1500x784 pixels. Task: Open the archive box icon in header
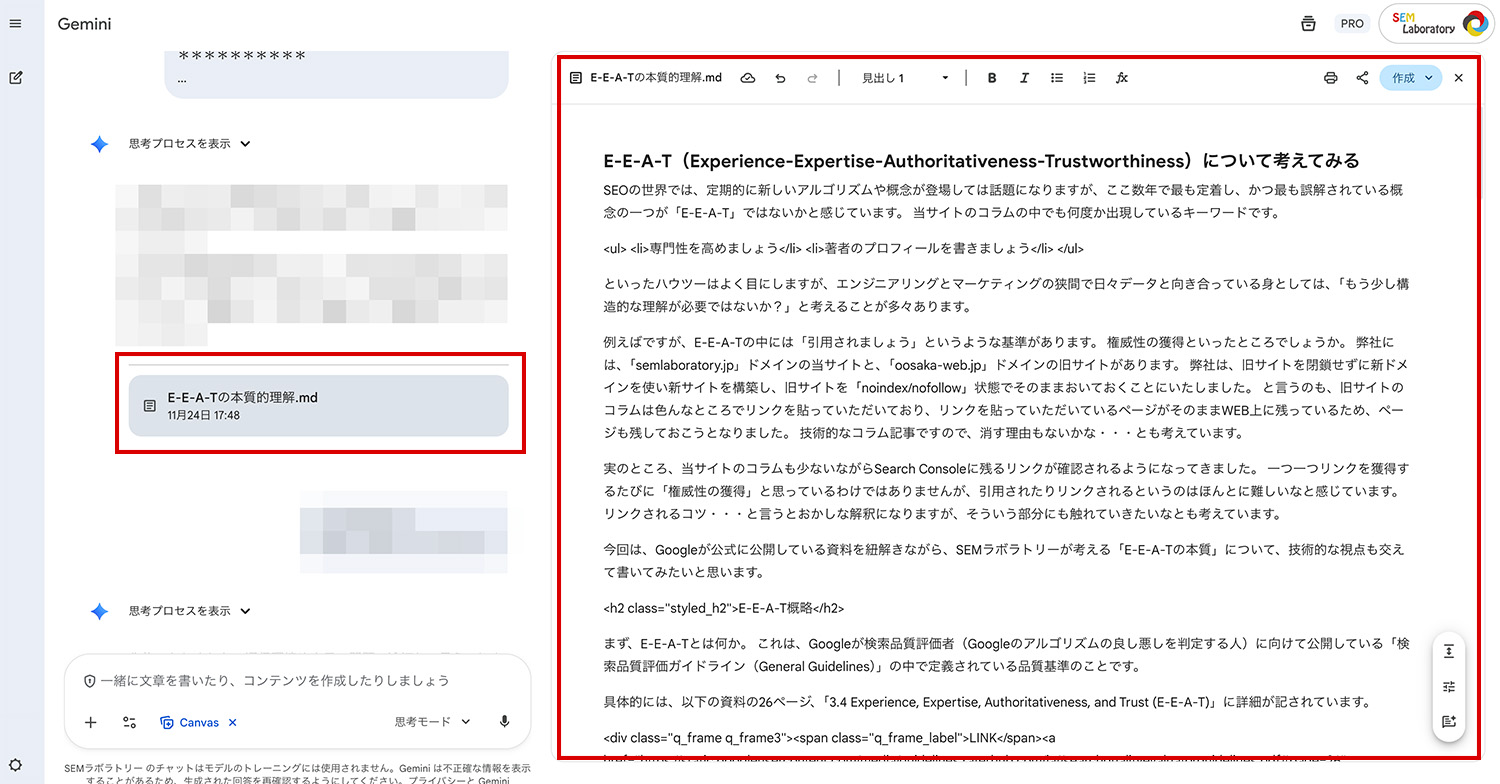(x=1308, y=24)
